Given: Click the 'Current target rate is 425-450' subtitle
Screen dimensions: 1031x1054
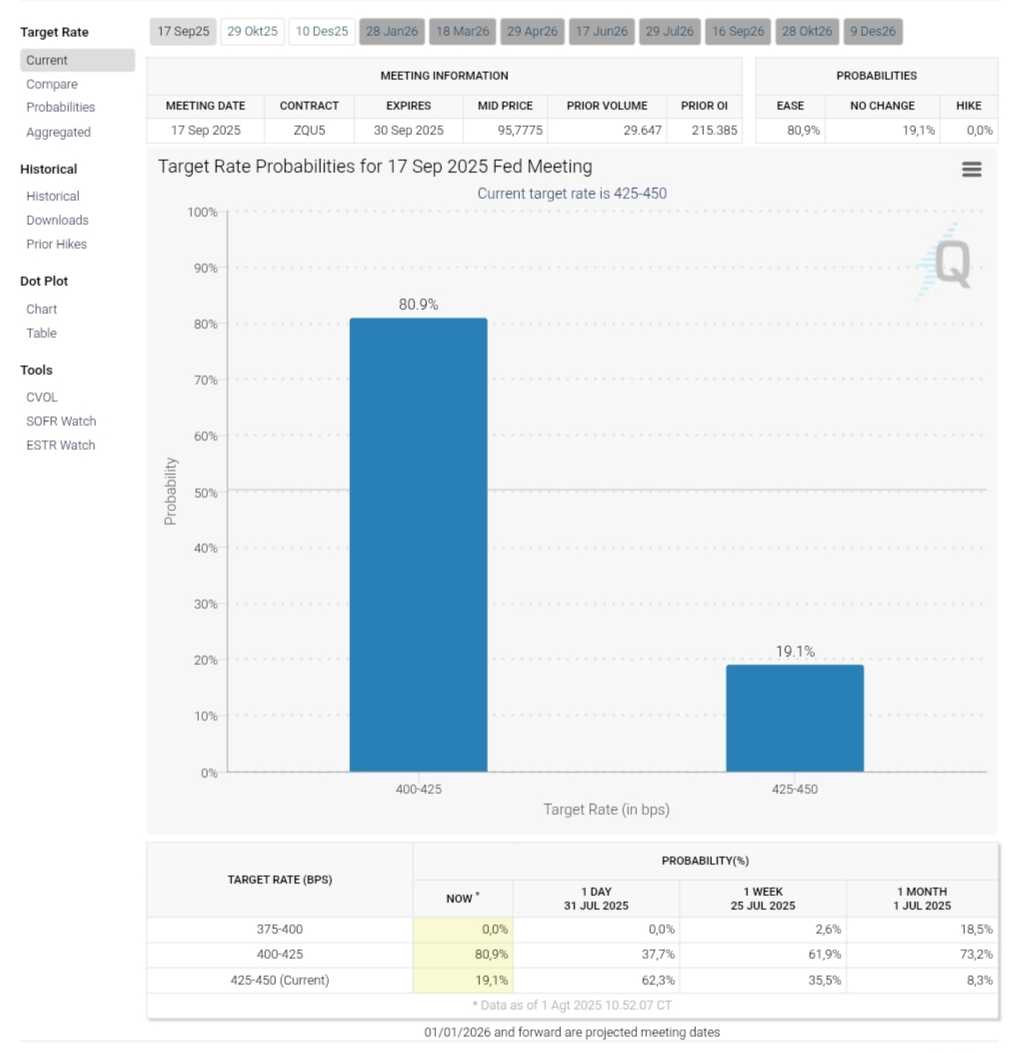Looking at the screenshot, I should [x=572, y=194].
